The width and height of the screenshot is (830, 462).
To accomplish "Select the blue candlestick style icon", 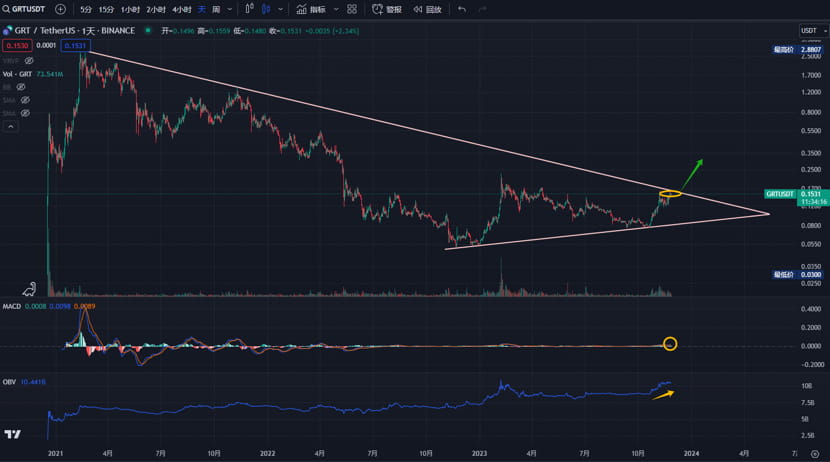I will [266, 9].
